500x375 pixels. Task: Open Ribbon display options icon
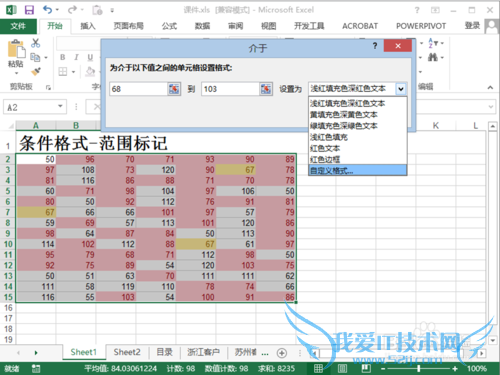point(435,10)
